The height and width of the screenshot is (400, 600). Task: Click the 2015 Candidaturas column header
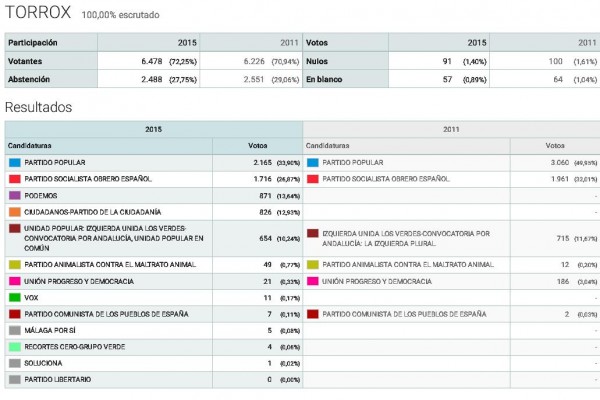pos(29,146)
